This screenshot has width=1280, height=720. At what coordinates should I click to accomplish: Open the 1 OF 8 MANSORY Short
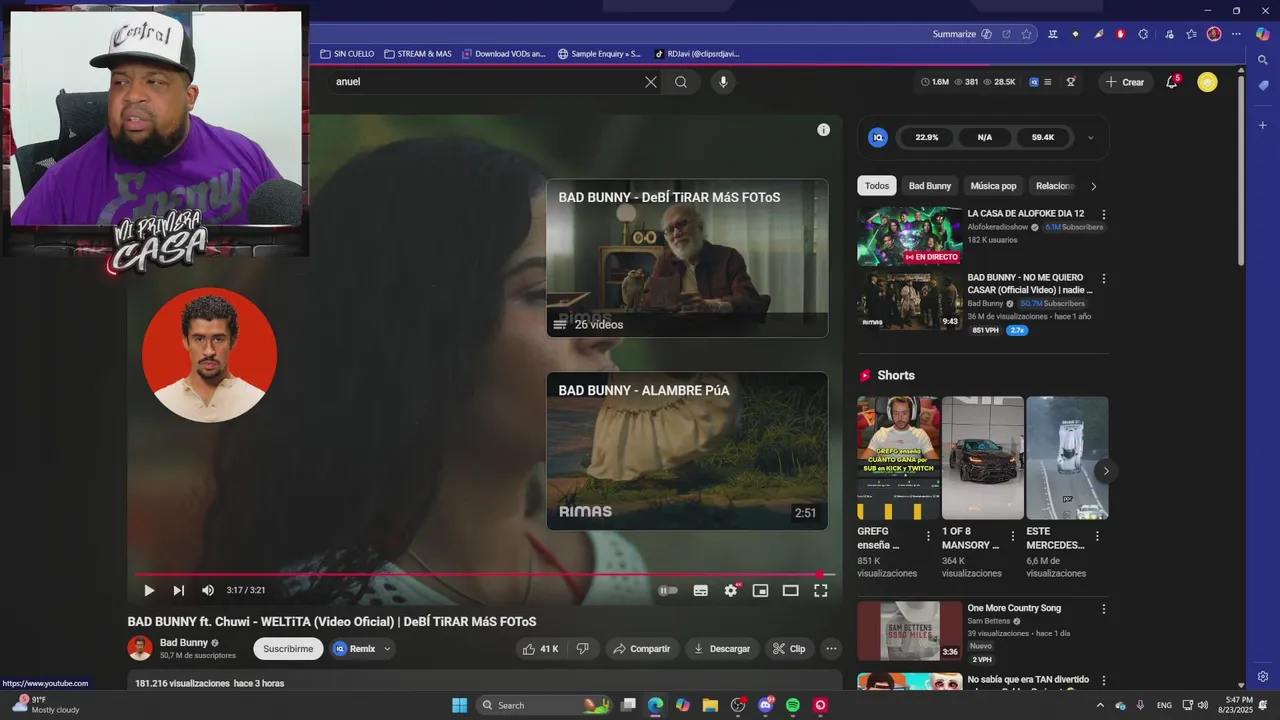pos(983,458)
